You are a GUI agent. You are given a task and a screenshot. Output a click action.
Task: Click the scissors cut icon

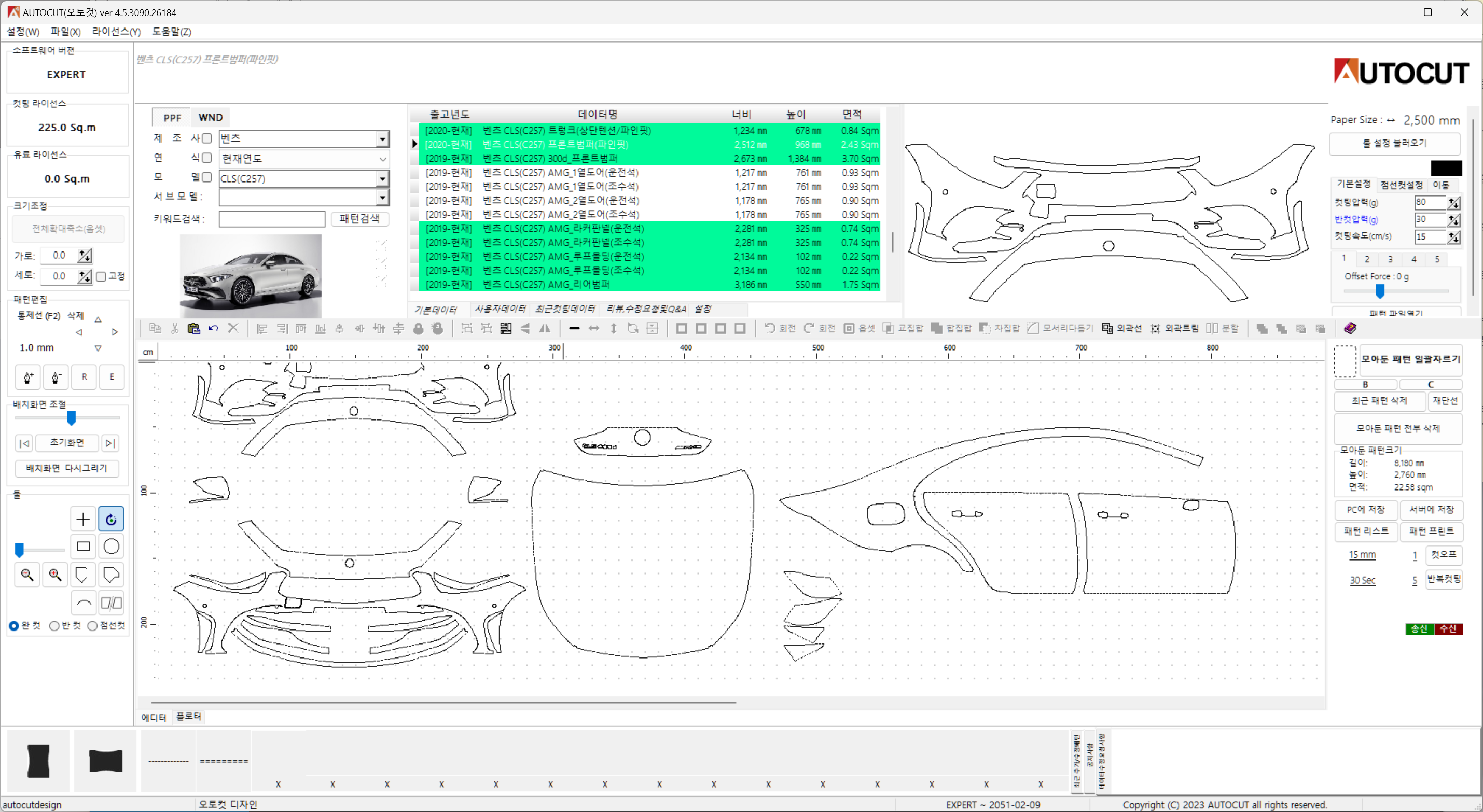tap(174, 329)
